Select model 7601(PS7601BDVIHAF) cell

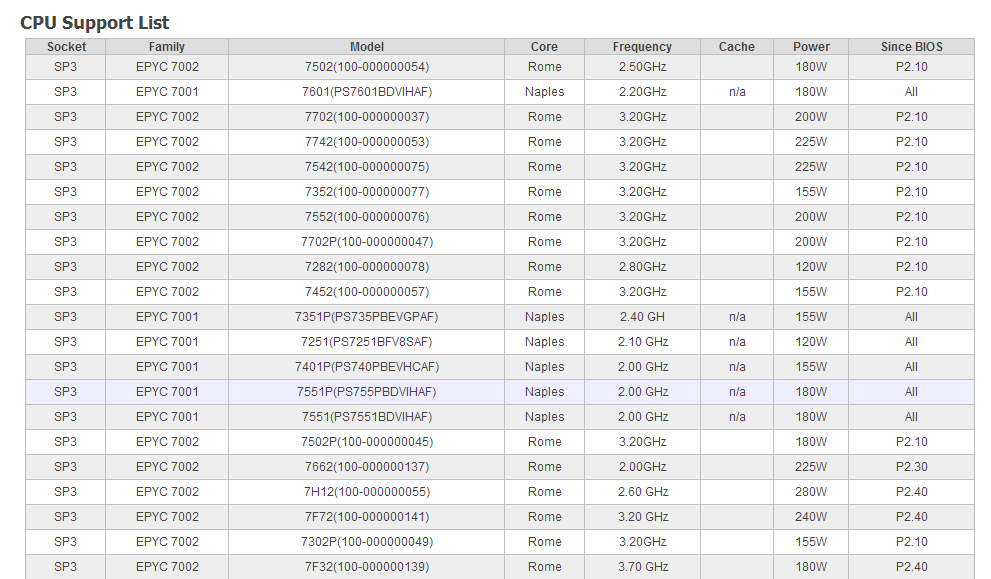367,92
